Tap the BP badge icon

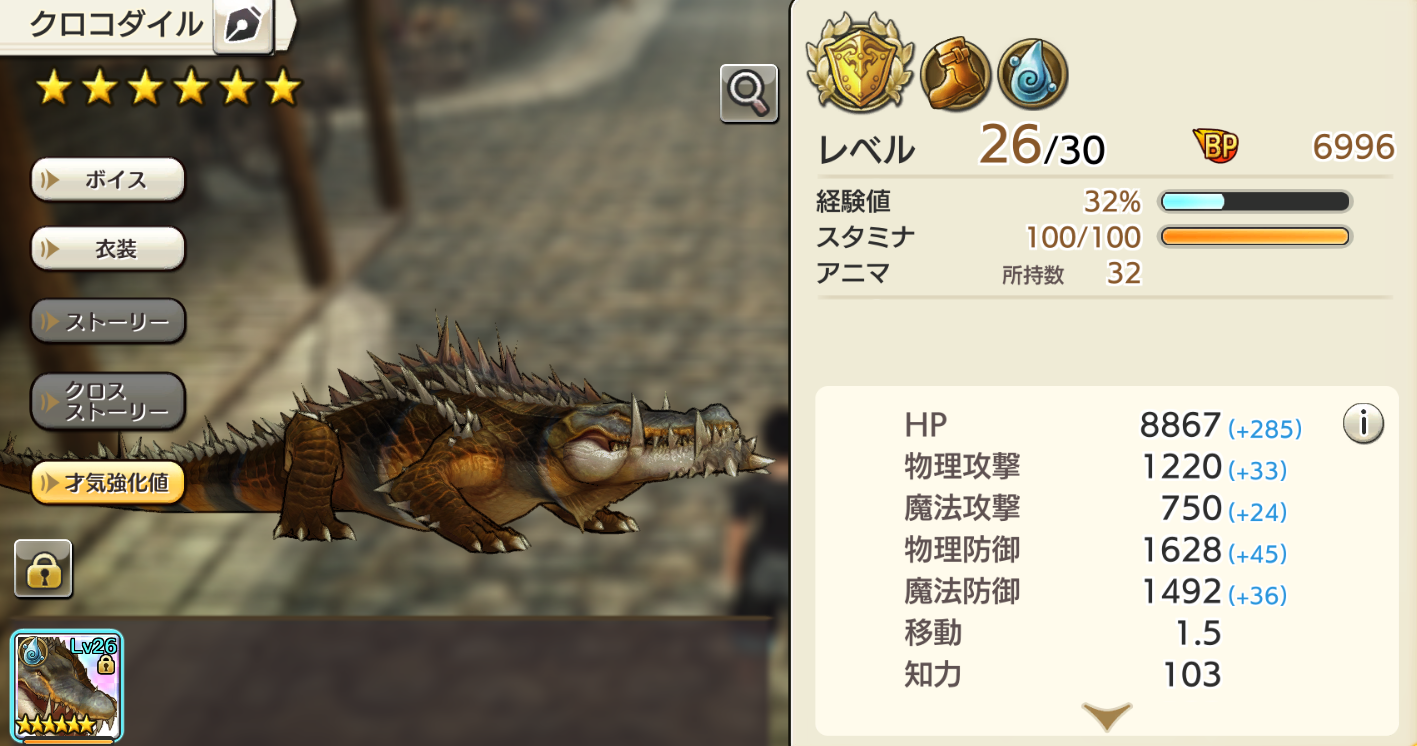[x=1216, y=146]
